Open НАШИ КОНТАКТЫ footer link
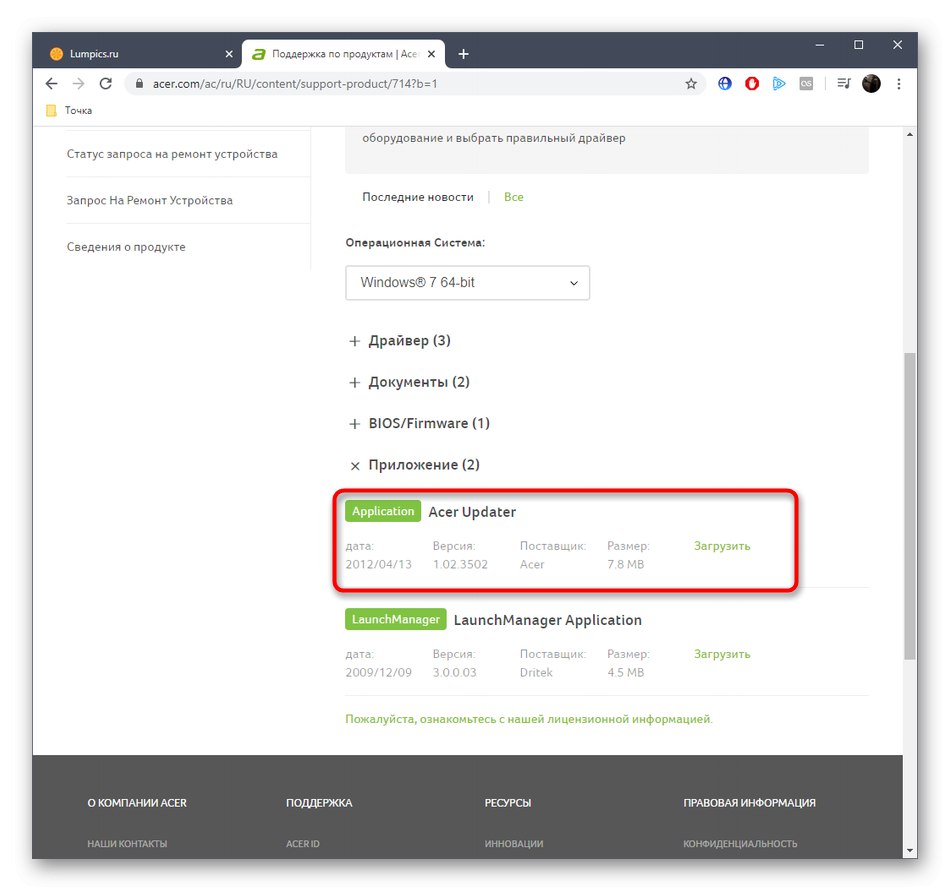The width and height of the screenshot is (950, 891). (127, 844)
